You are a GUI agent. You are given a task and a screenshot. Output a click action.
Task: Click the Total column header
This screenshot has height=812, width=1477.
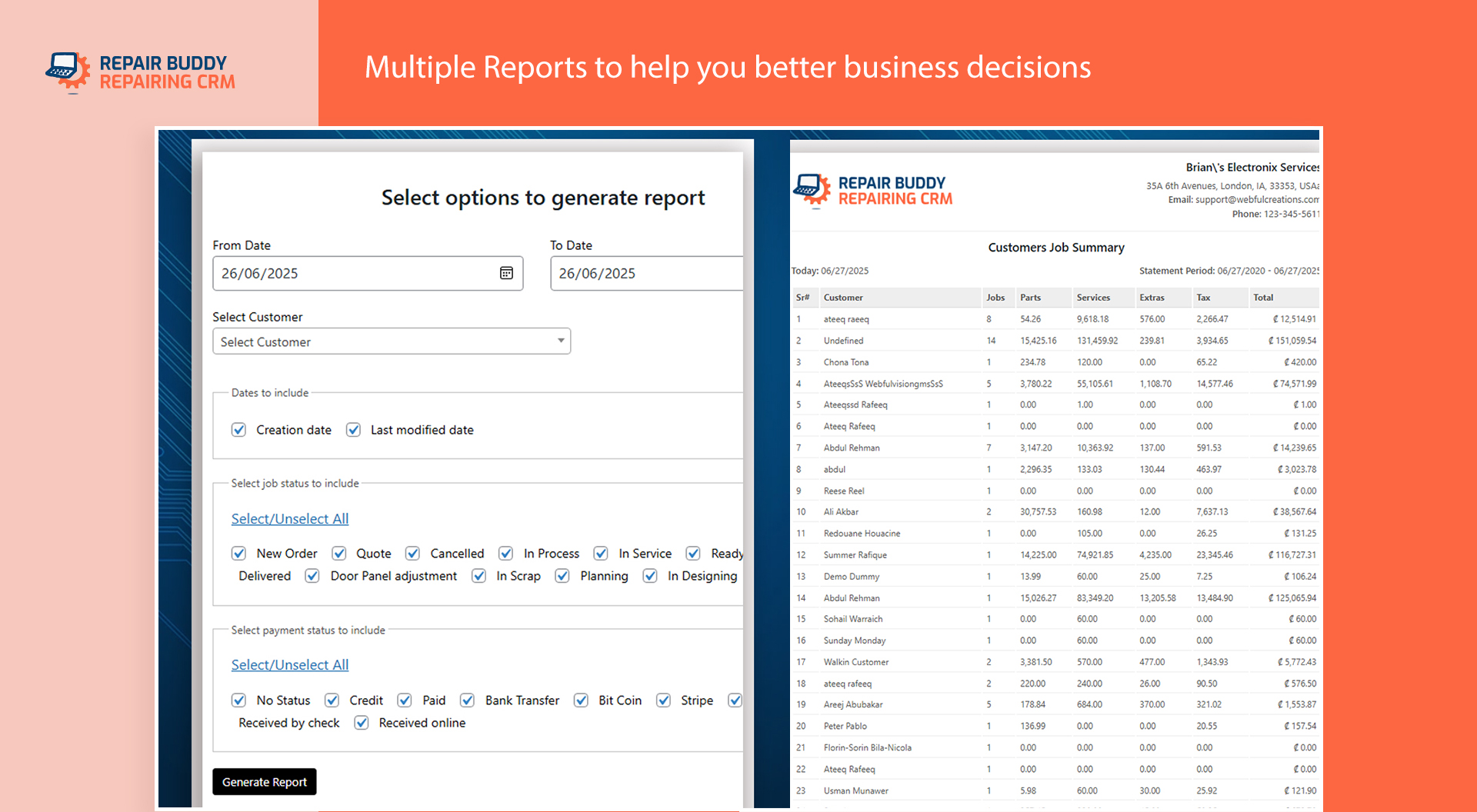(x=1262, y=298)
